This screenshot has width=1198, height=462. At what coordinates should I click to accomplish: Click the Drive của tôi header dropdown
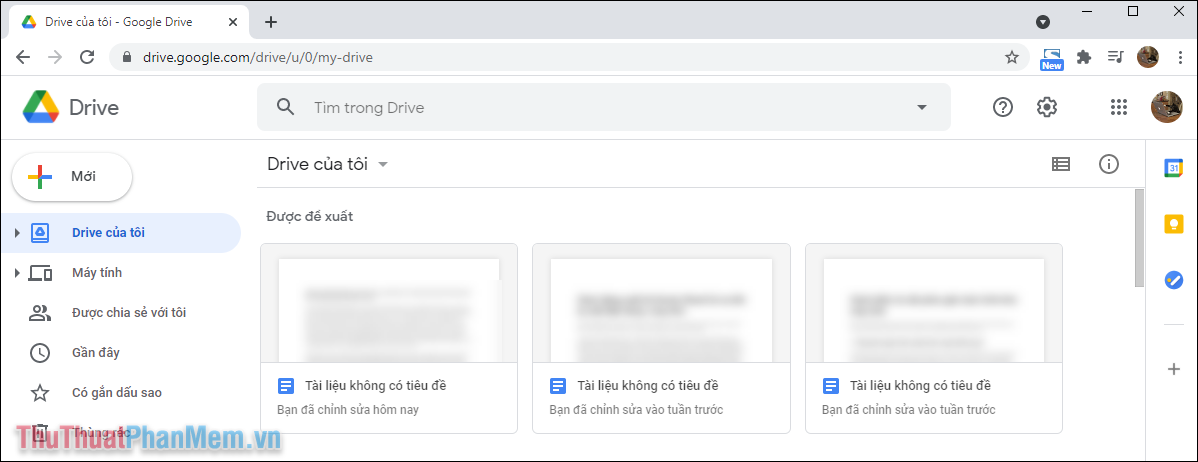[x=328, y=164]
